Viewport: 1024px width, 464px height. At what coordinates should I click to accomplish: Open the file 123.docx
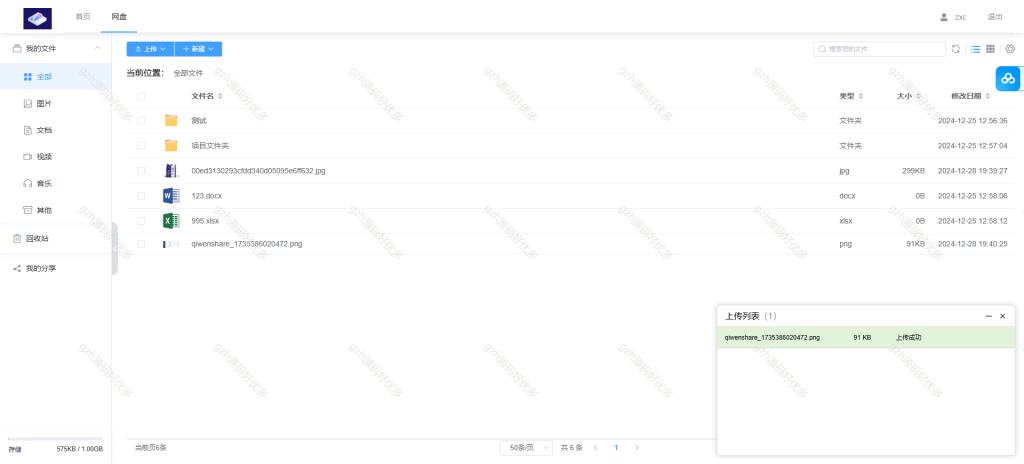coord(207,195)
